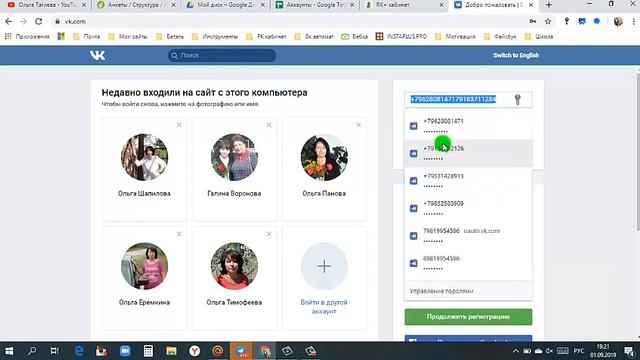The width and height of the screenshot is (640, 360).
Task: Log in as Галина Воронова via her photo
Action: [234, 157]
